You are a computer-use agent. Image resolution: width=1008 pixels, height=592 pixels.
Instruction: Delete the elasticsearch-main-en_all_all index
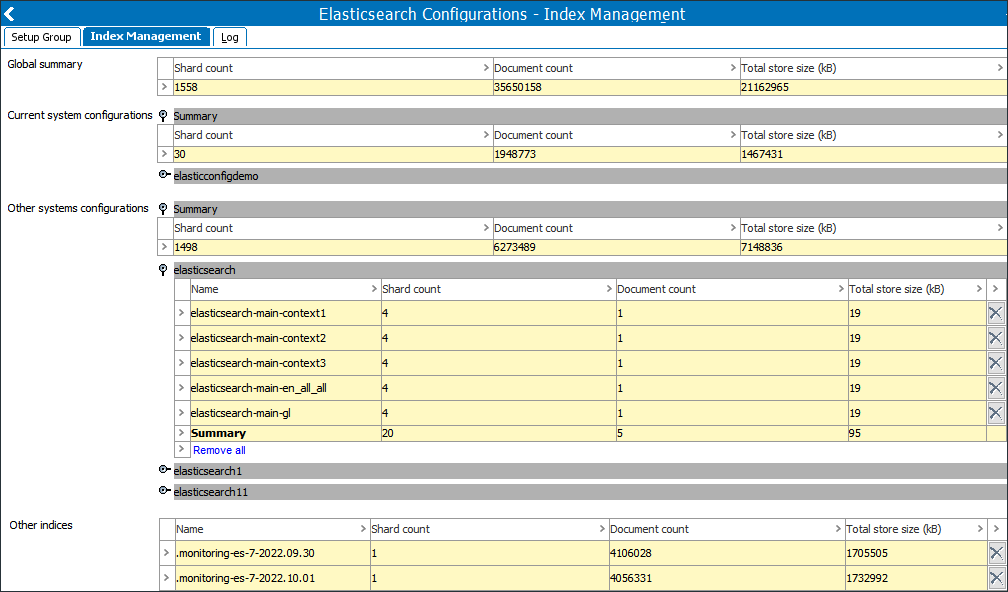click(x=995, y=388)
